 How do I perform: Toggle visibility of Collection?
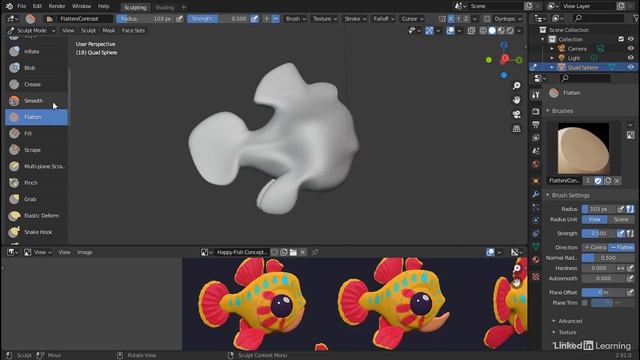(x=631, y=39)
